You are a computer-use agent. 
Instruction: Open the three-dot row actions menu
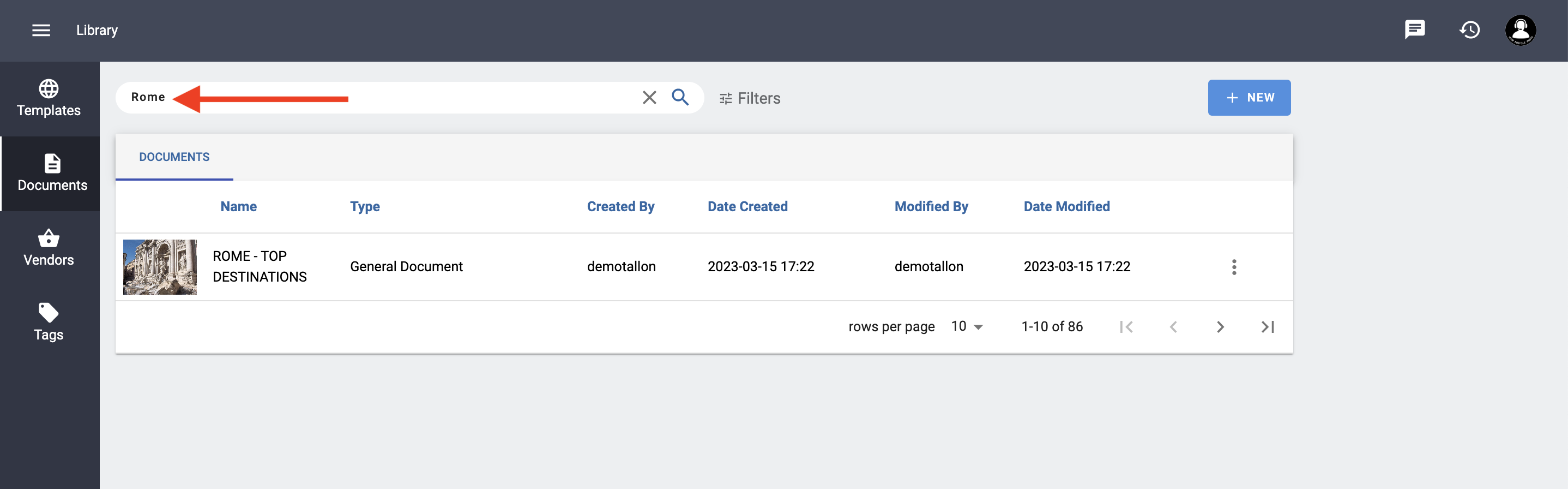tap(1234, 267)
